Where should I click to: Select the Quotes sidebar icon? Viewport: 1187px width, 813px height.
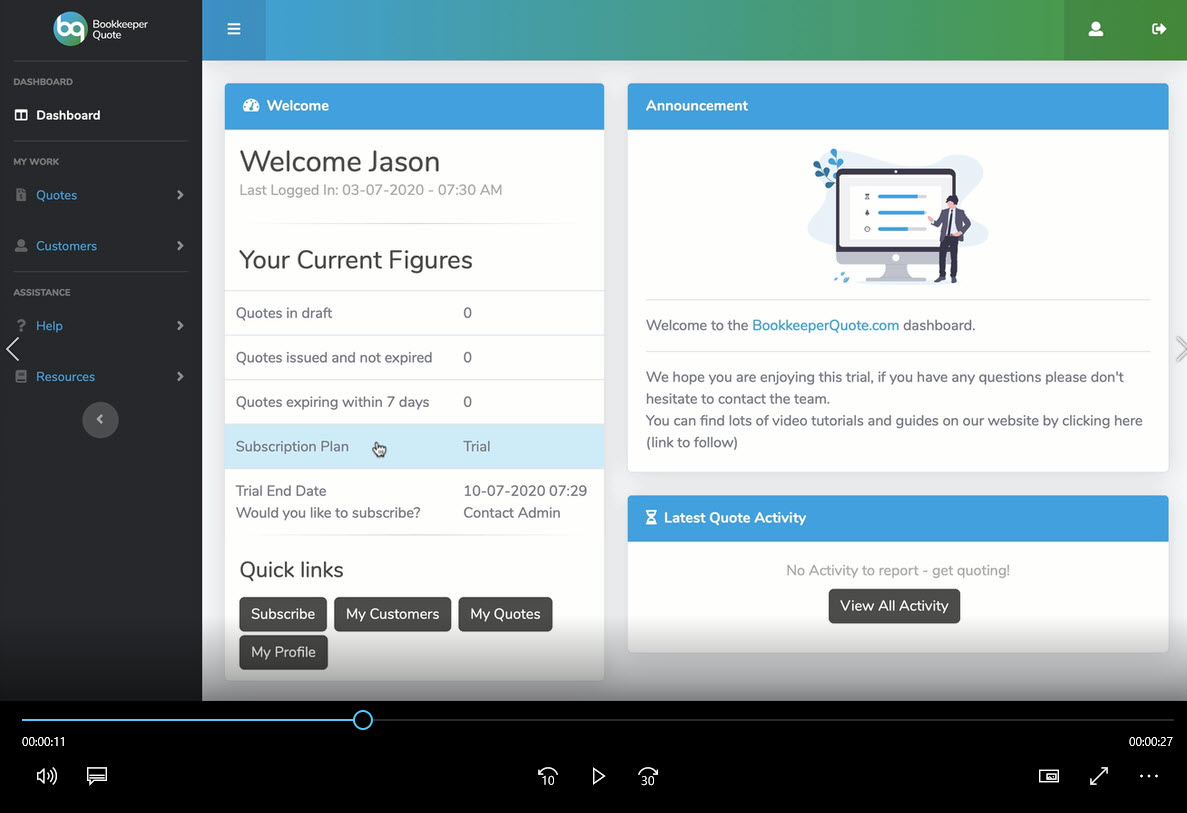click(x=22, y=196)
